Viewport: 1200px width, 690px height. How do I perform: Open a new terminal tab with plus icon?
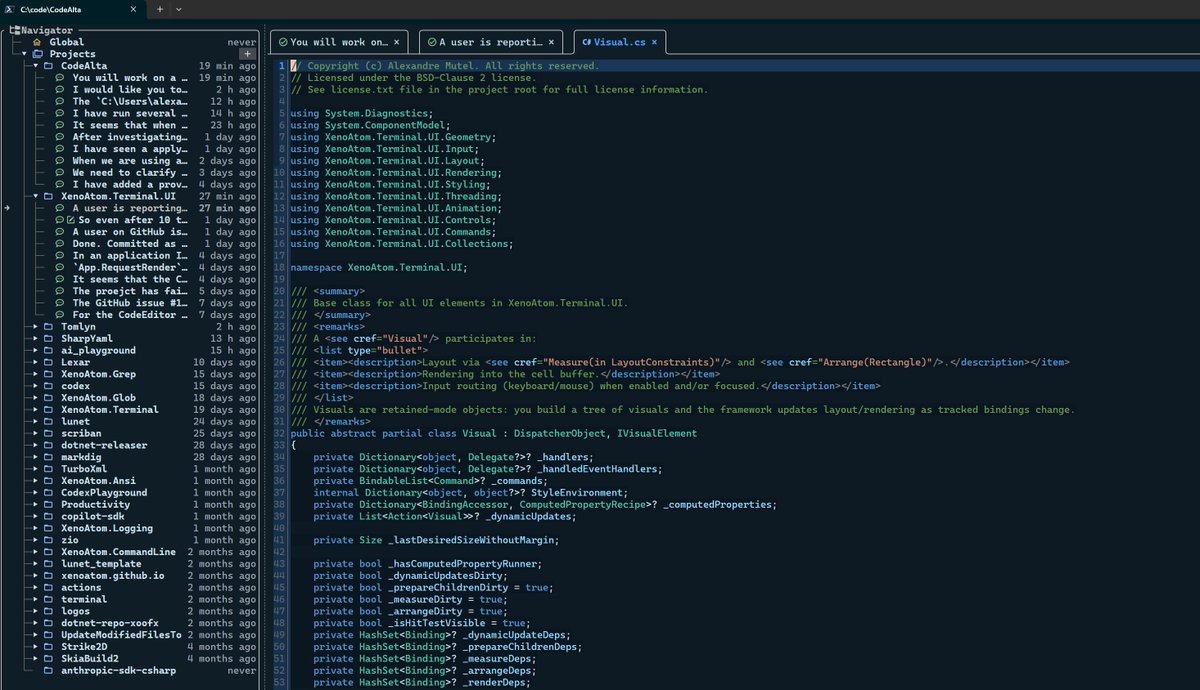coord(158,8)
